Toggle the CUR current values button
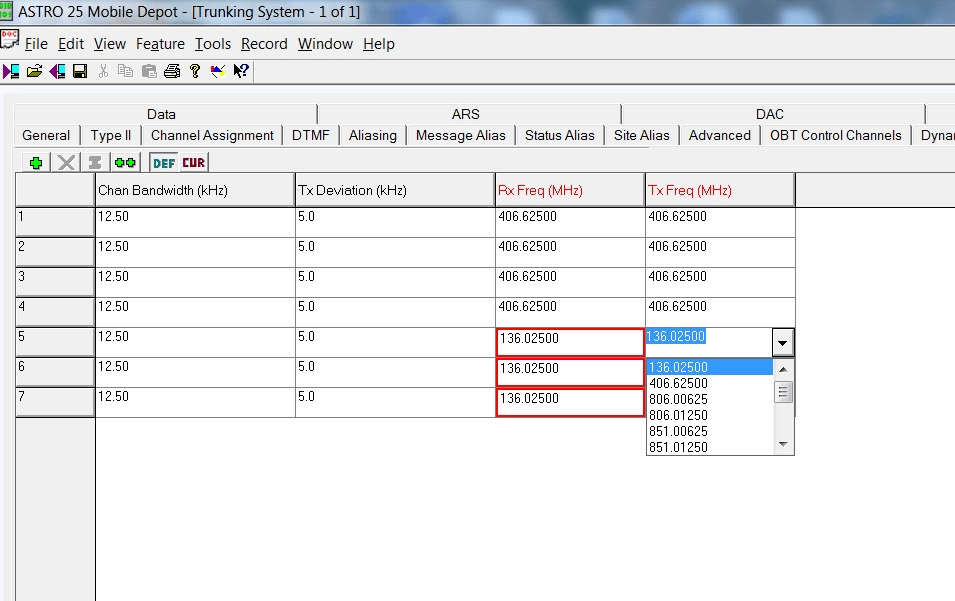Image resolution: width=955 pixels, height=601 pixels. click(x=193, y=163)
